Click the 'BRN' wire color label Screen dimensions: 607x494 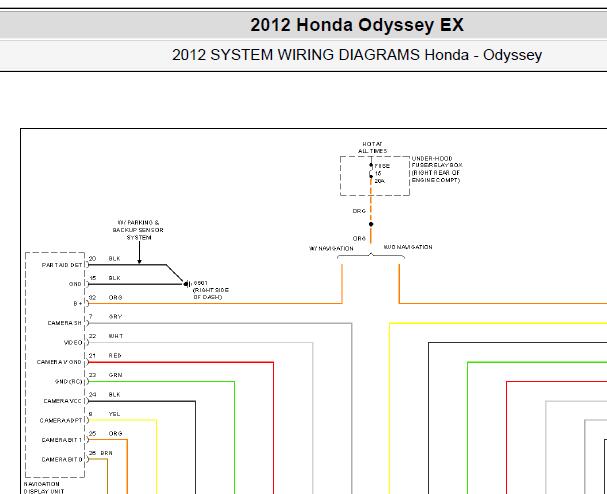click(106, 453)
